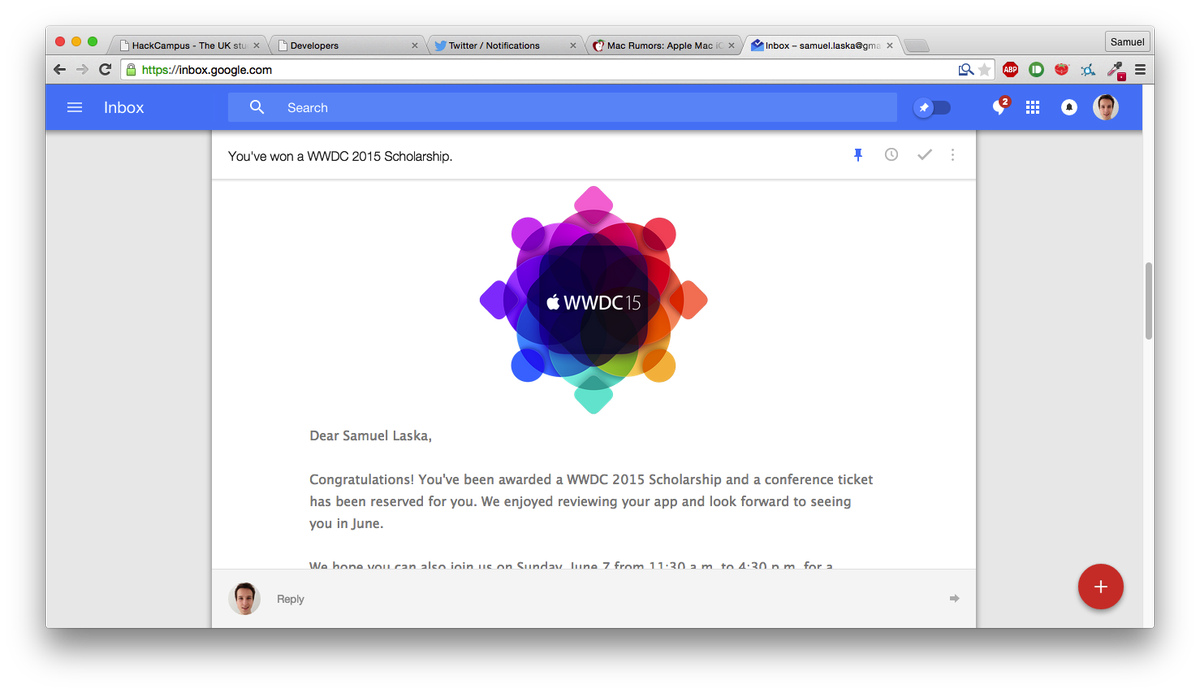The height and width of the screenshot is (693, 1200).
Task: Open the Adblock Plus extension icon
Action: click(1010, 70)
